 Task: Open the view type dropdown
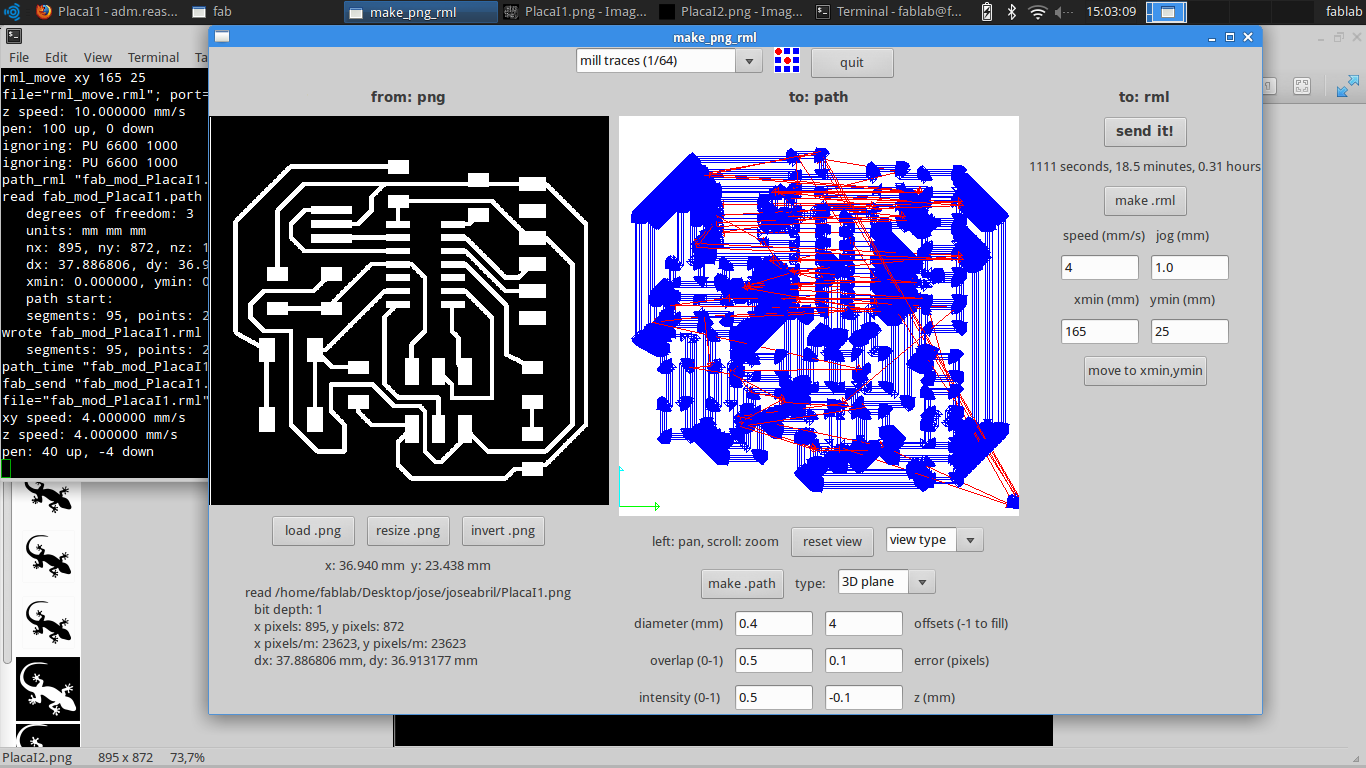(x=934, y=540)
